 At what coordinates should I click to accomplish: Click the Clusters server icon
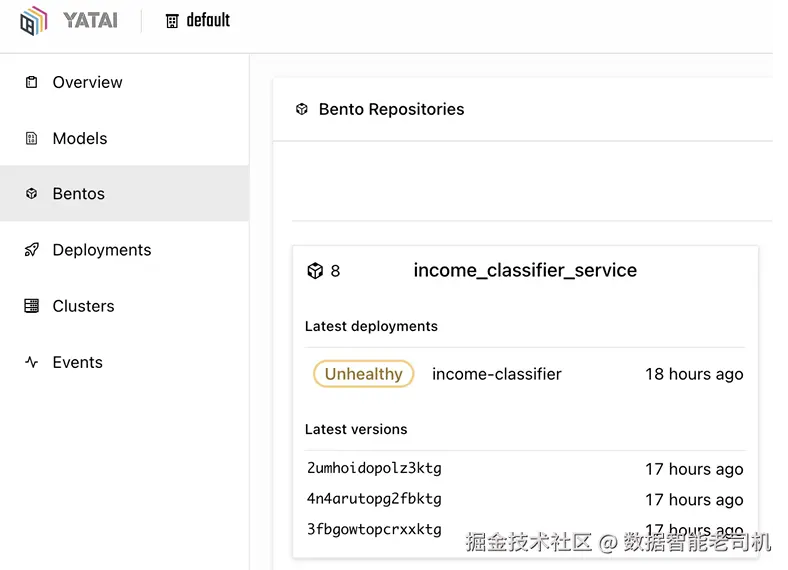(31, 306)
